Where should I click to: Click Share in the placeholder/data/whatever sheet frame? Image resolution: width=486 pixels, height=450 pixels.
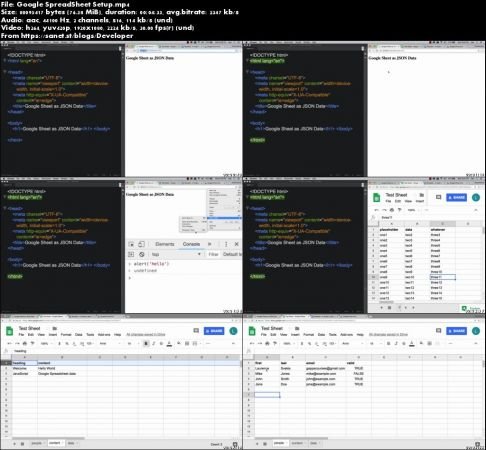(x=457, y=197)
